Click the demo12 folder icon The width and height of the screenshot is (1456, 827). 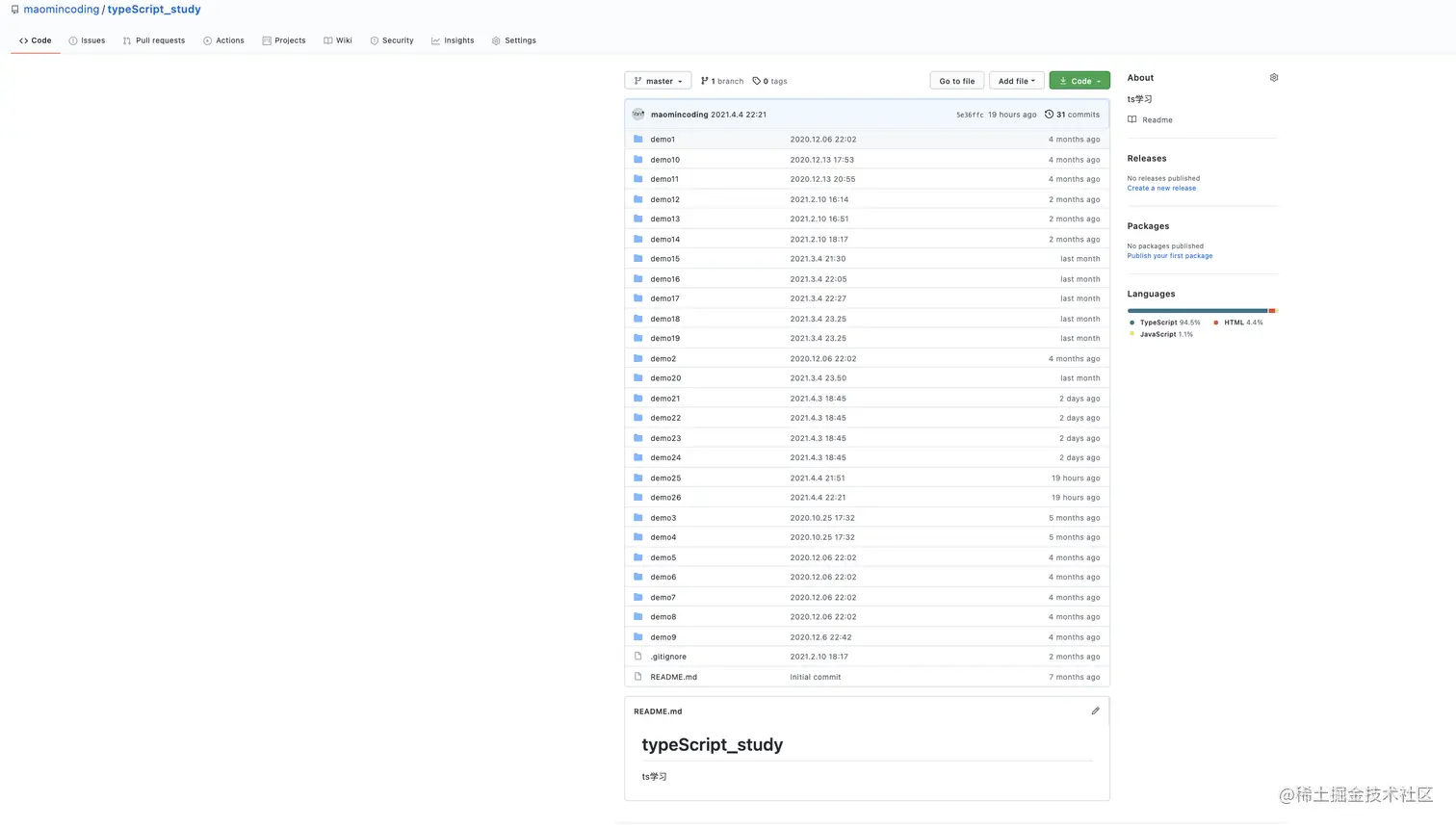[637, 198]
